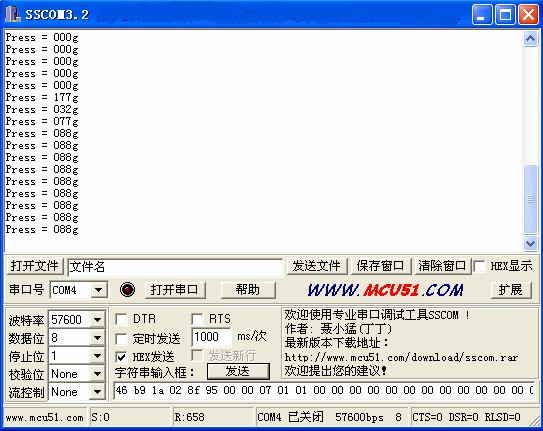
Task: Click the disabled 发送新行 checkbox
Action: (197, 355)
